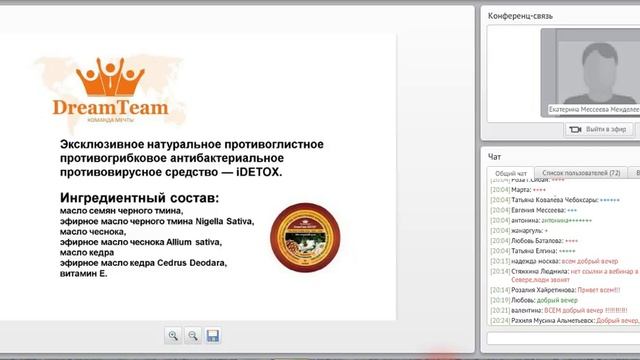Screen dimensions: 640x360
Task: Zoom out of the presentation slide
Action: coord(193,336)
